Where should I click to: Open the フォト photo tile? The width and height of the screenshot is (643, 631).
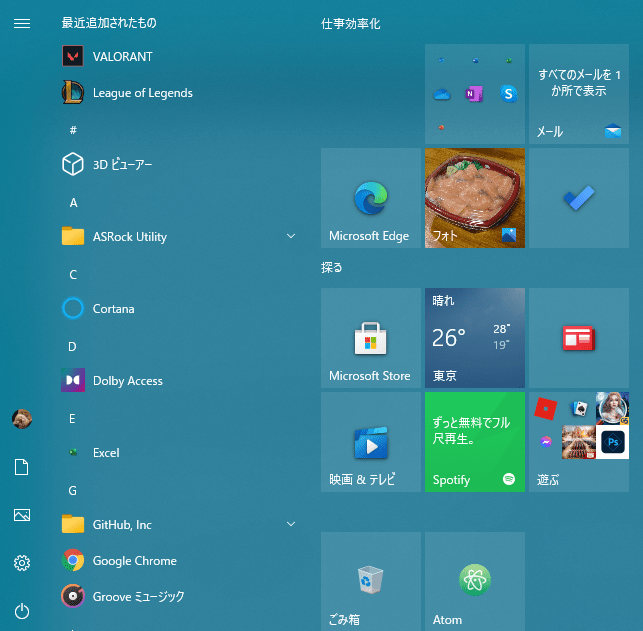(x=475, y=198)
